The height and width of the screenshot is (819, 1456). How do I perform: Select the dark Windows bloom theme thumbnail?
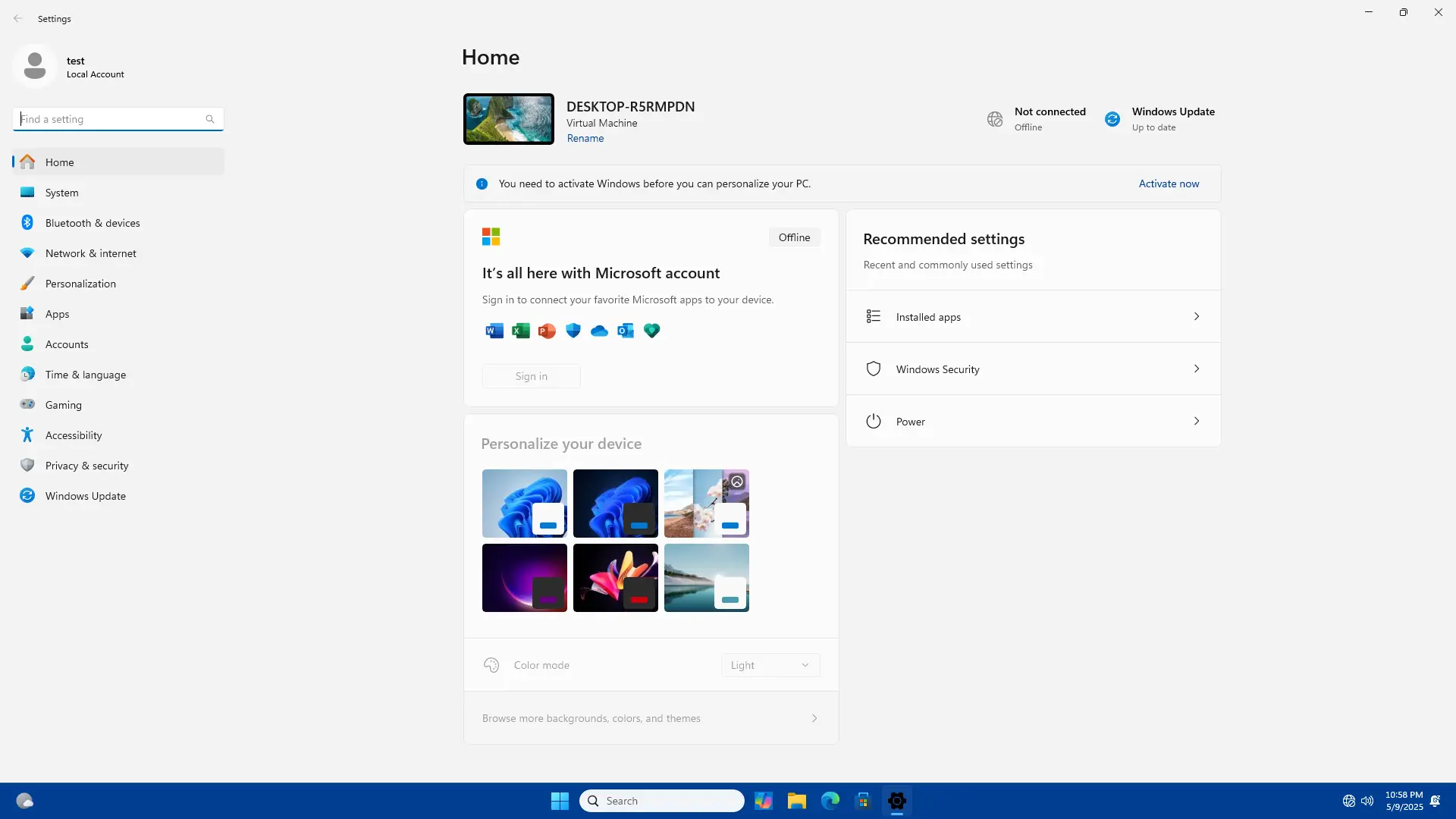pos(615,504)
